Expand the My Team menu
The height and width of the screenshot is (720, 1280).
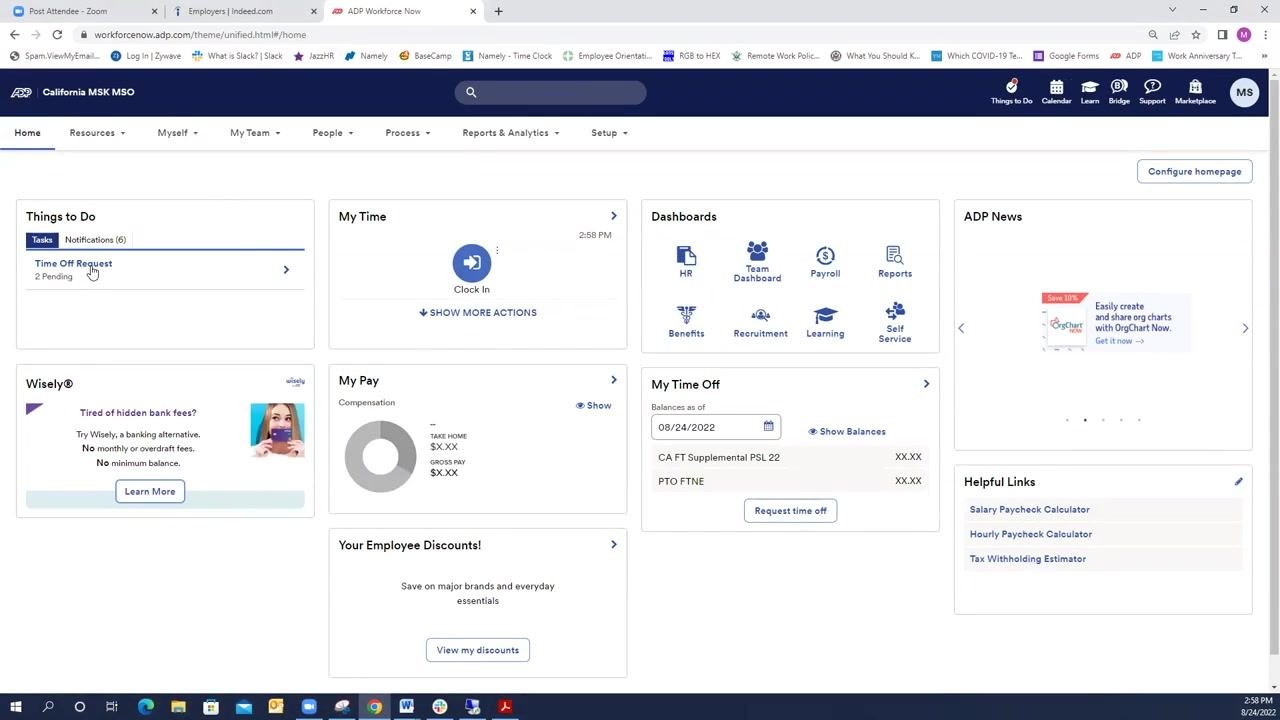click(x=255, y=133)
